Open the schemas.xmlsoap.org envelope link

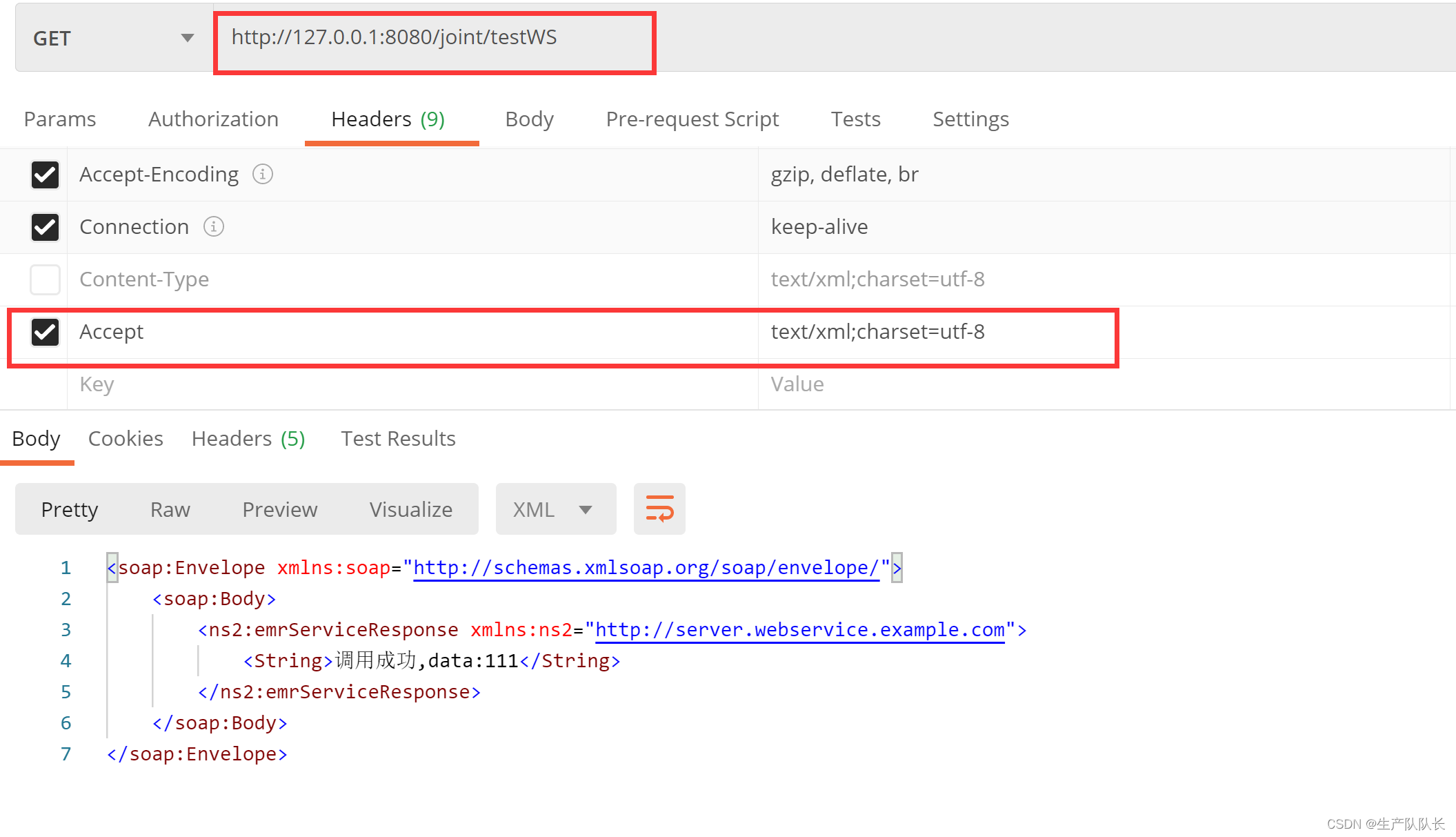click(648, 567)
